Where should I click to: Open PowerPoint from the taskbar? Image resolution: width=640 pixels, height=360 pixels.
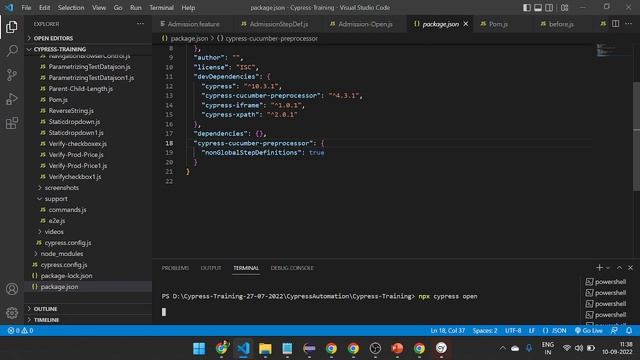coord(397,348)
